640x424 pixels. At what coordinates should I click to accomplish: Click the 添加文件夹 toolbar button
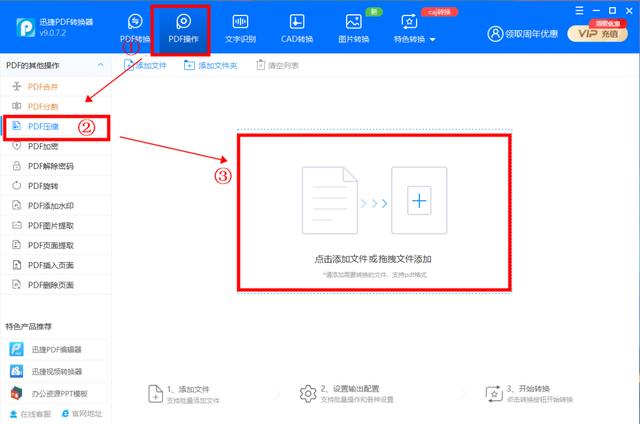click(210, 65)
